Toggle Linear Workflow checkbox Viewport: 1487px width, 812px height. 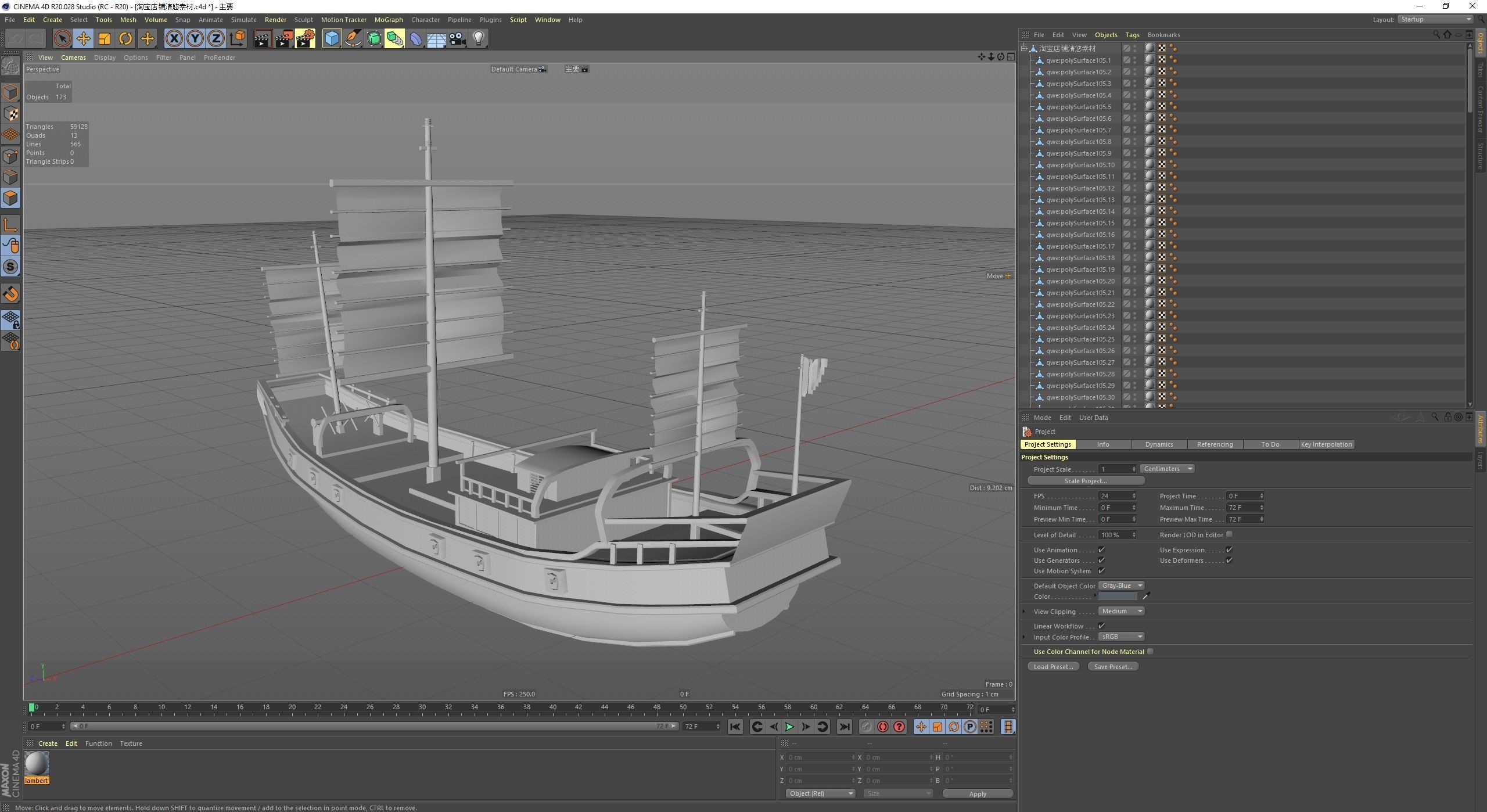pyautogui.click(x=1101, y=626)
